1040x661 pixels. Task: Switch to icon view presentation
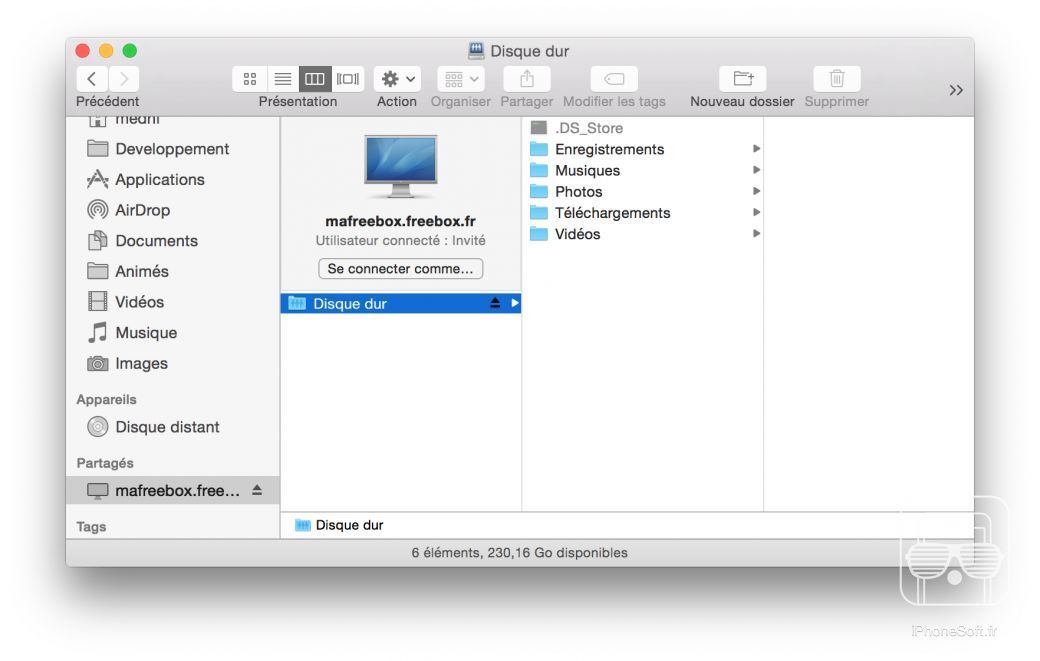point(250,79)
